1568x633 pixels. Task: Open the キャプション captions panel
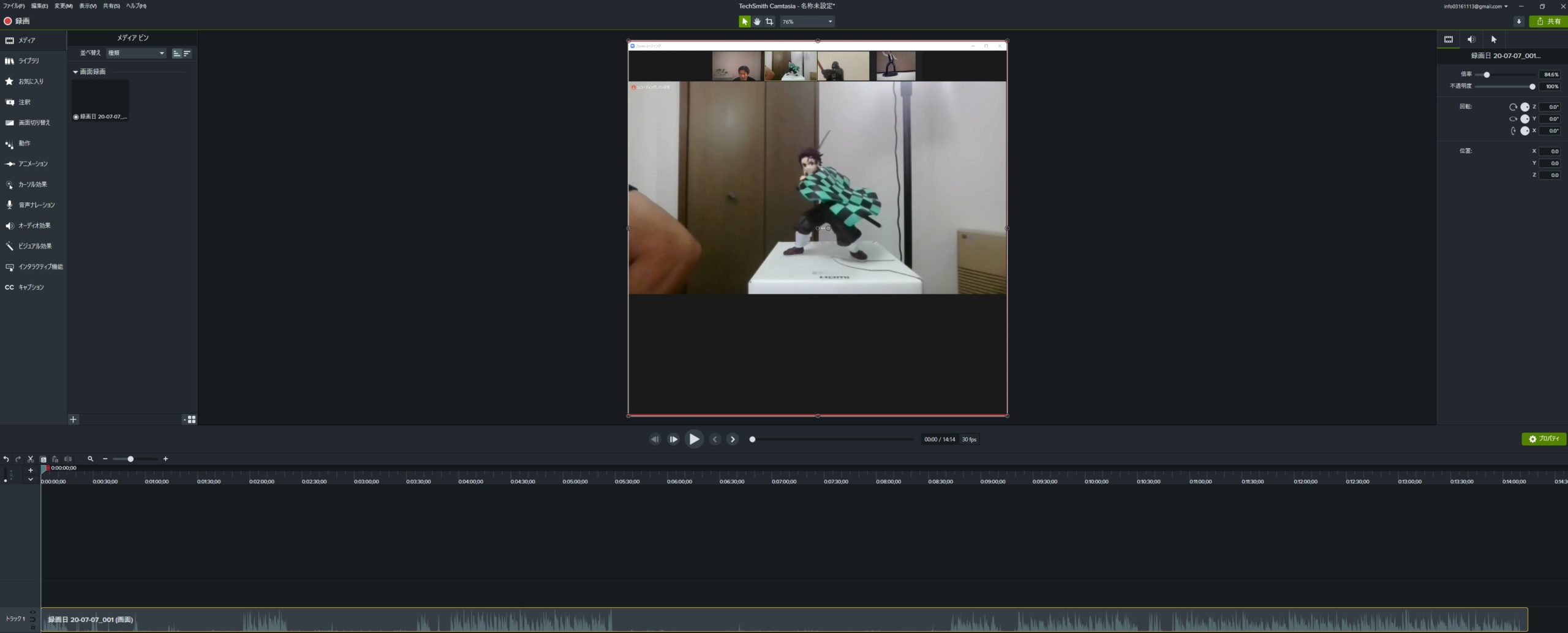[x=33, y=287]
